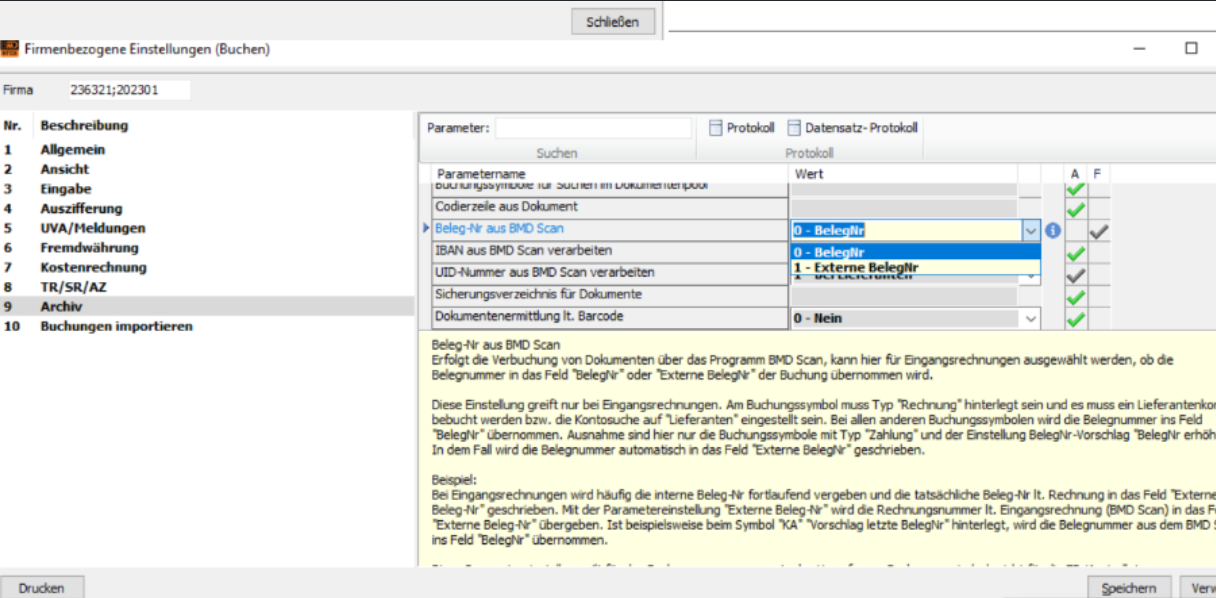
Task: Click the BMD application icon in title bar
Action: click(9, 49)
